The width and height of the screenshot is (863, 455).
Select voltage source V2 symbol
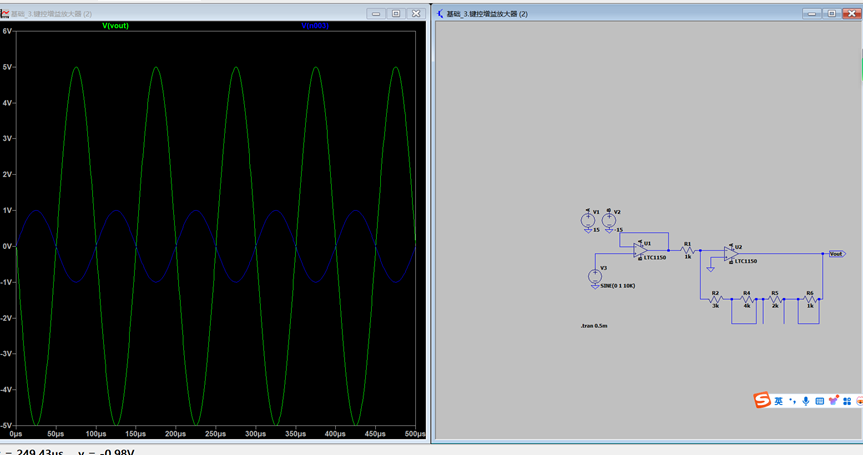pos(609,221)
